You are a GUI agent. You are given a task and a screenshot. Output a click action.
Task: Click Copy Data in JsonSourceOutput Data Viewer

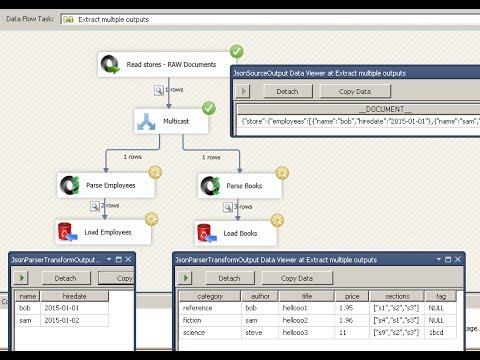pos(355,91)
